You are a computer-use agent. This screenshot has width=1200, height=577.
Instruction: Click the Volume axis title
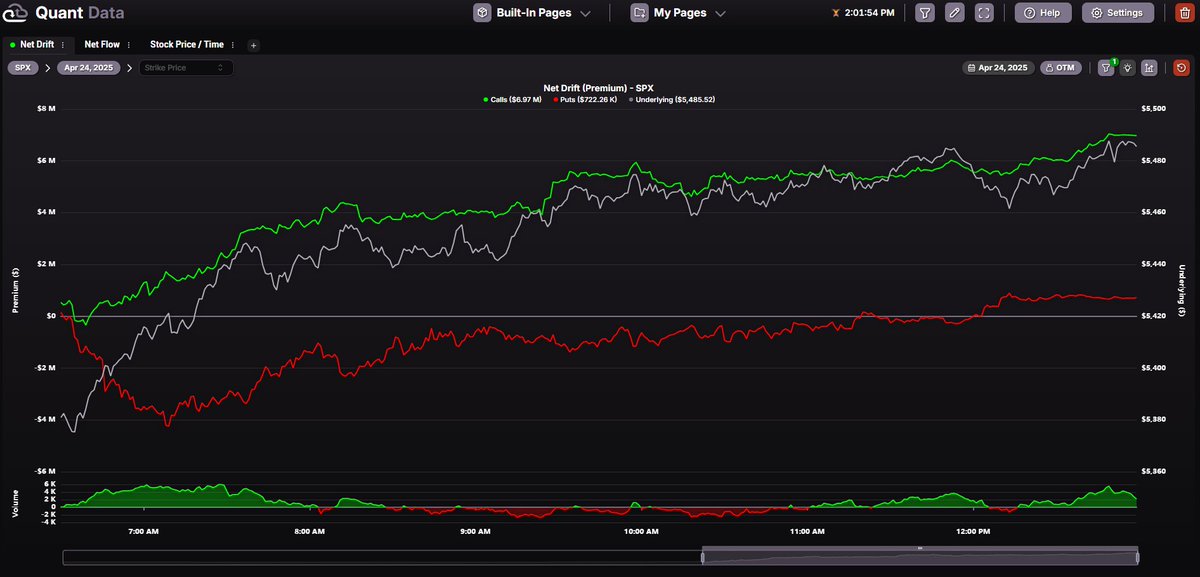15,503
